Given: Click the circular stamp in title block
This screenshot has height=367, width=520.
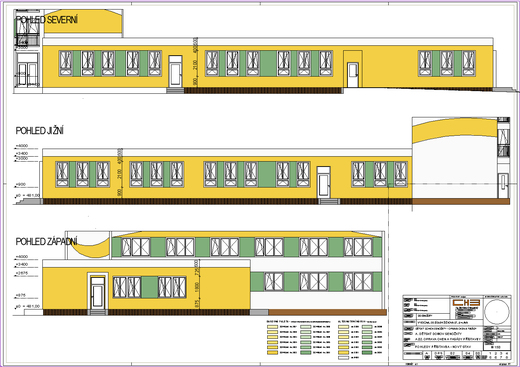Looking at the screenshot, I should pos(497,312).
